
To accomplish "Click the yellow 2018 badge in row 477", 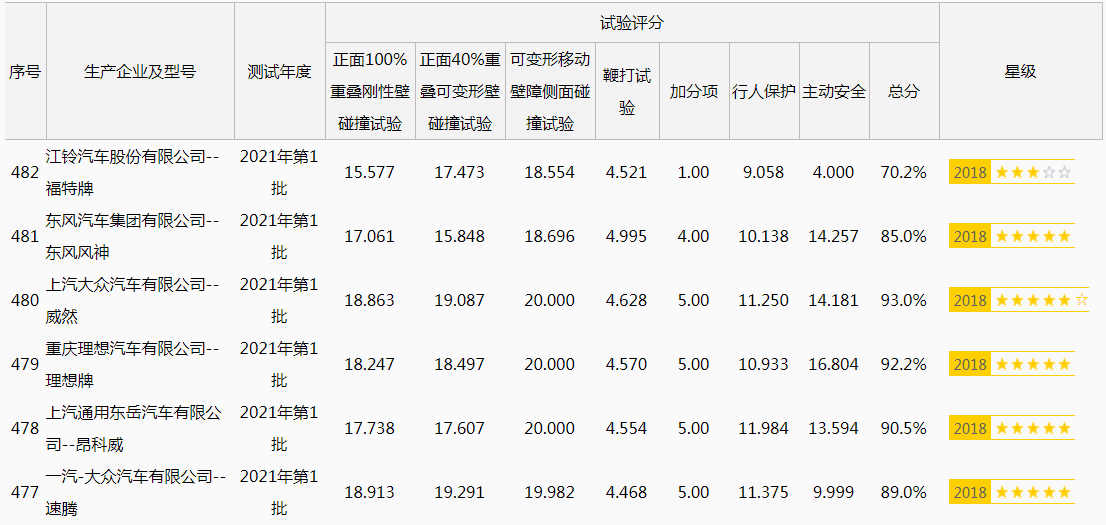I will click(969, 492).
